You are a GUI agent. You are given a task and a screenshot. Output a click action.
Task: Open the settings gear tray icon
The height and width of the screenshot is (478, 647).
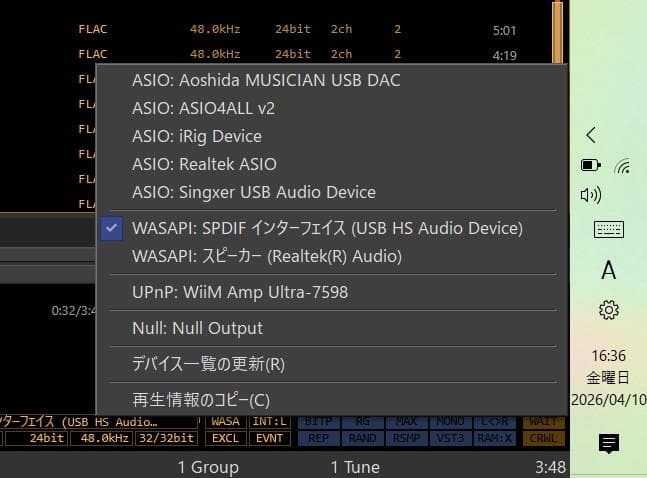coord(609,310)
